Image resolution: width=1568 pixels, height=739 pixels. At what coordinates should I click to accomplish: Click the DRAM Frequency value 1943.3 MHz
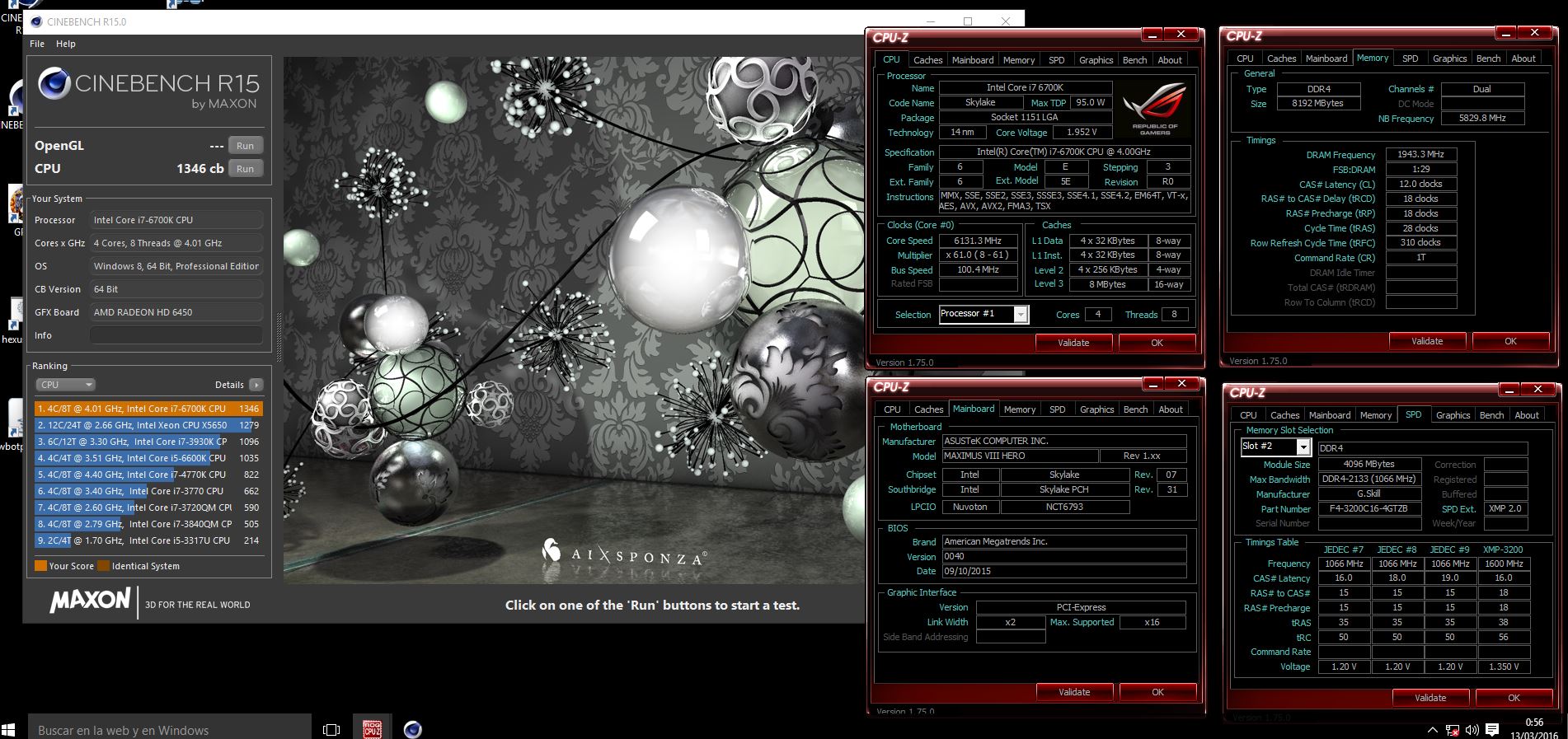tap(1421, 154)
